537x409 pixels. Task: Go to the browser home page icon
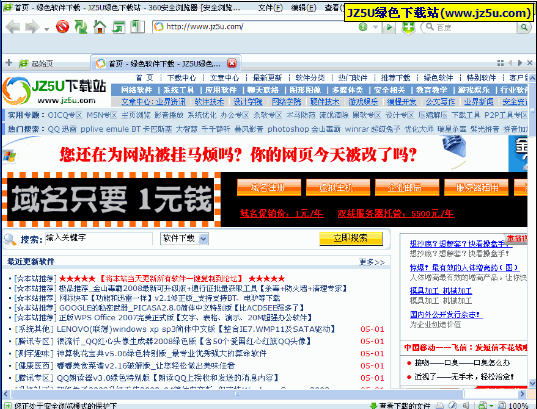point(100,27)
